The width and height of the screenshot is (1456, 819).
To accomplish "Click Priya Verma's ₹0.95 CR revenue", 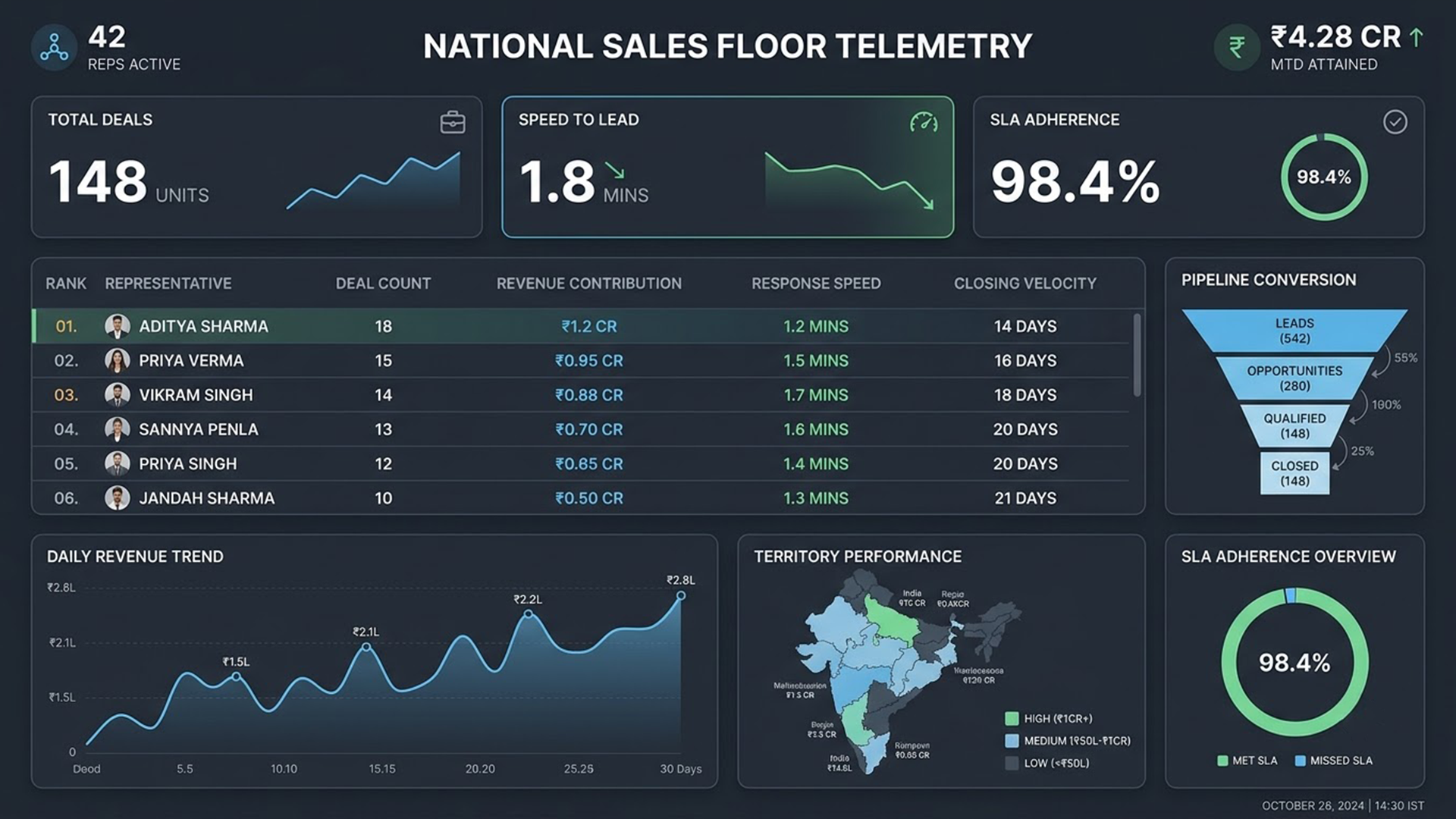I will point(589,360).
